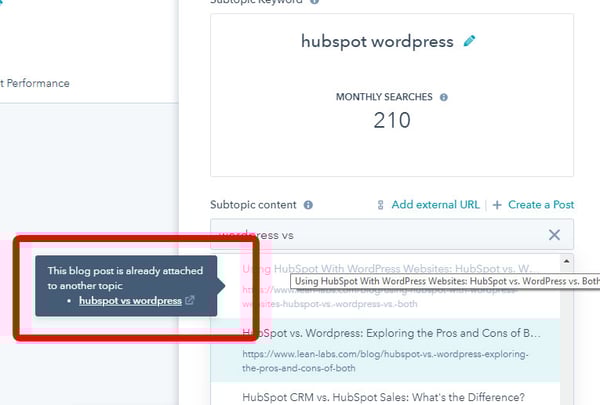Select the HubSpot vs. Wordpress: Exploring Pros result

click(x=385, y=350)
